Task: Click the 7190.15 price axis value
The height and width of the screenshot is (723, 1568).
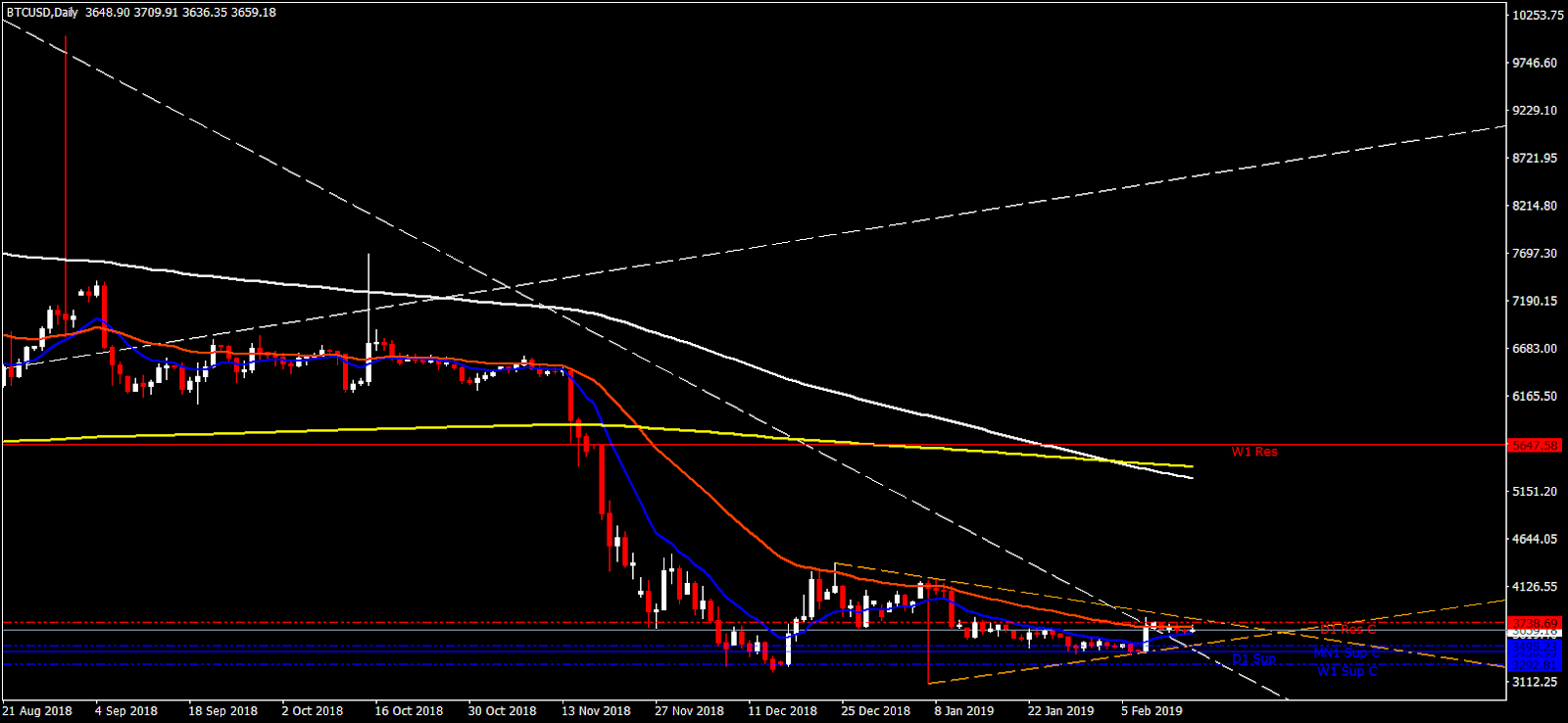Action: click(1535, 301)
